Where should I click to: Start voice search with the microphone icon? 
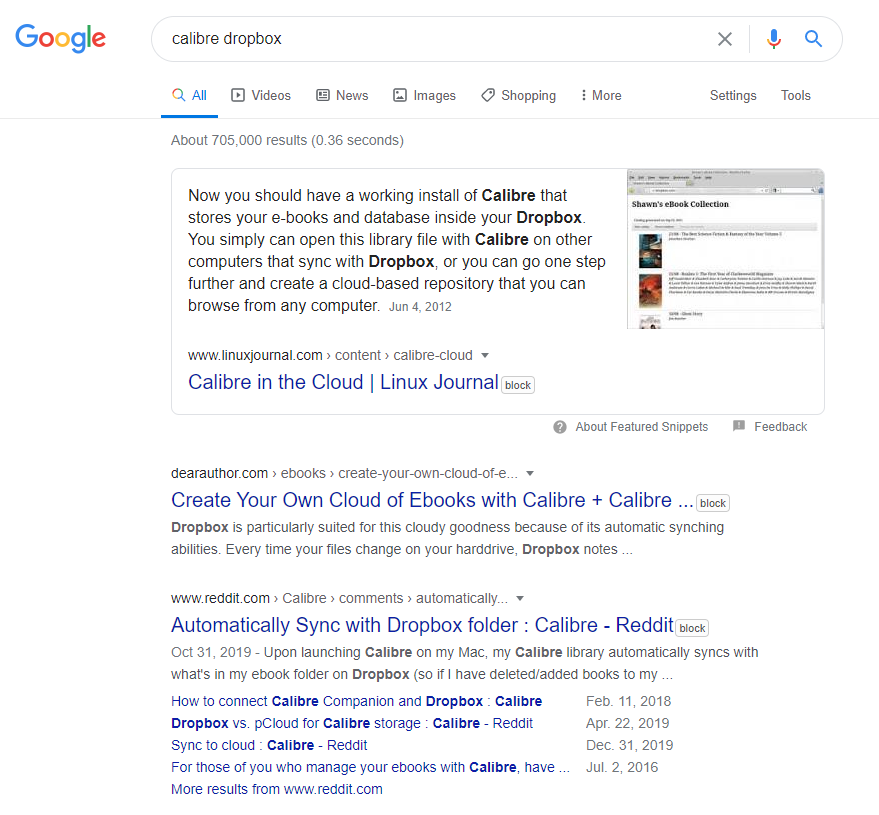[x=773, y=39]
